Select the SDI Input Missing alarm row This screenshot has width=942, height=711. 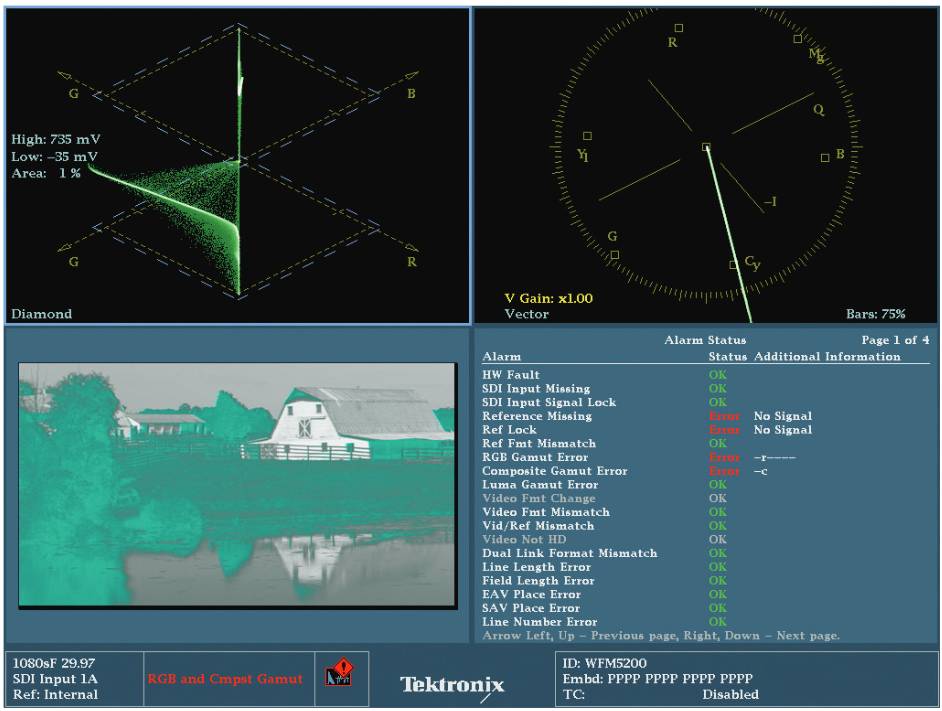pos(705,389)
